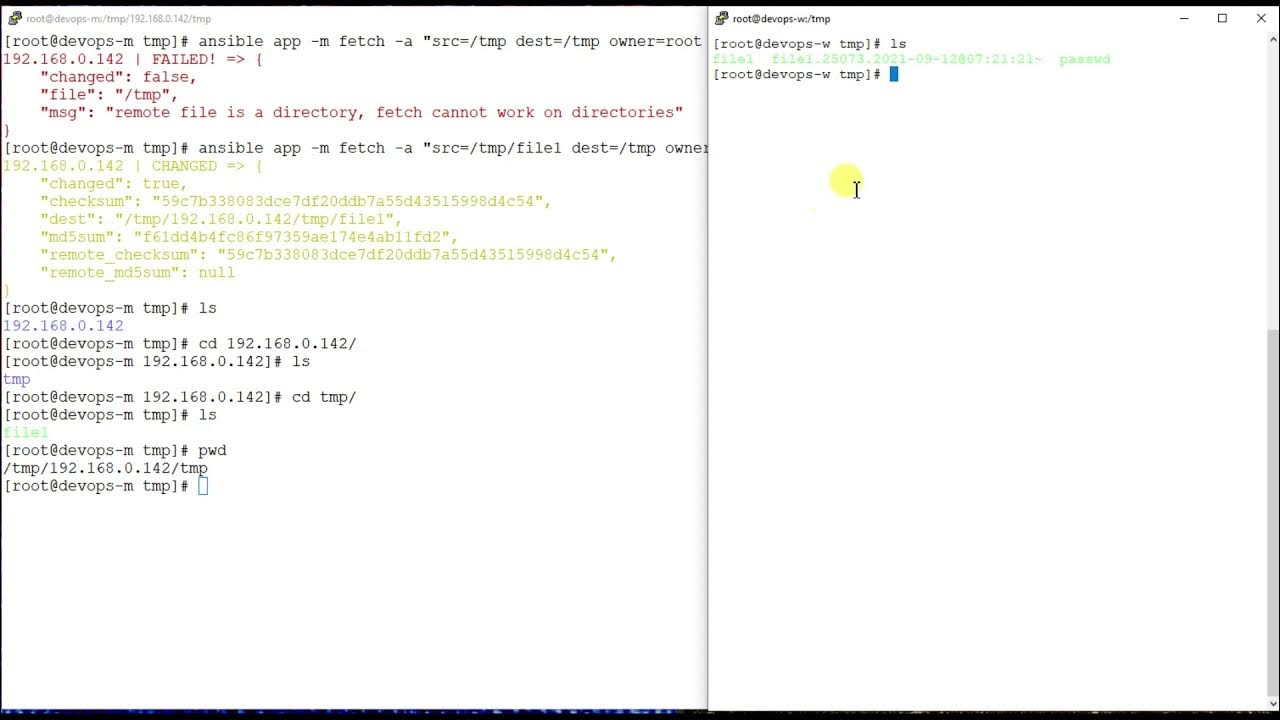Close the devops-w terminal window

tap(1261, 18)
